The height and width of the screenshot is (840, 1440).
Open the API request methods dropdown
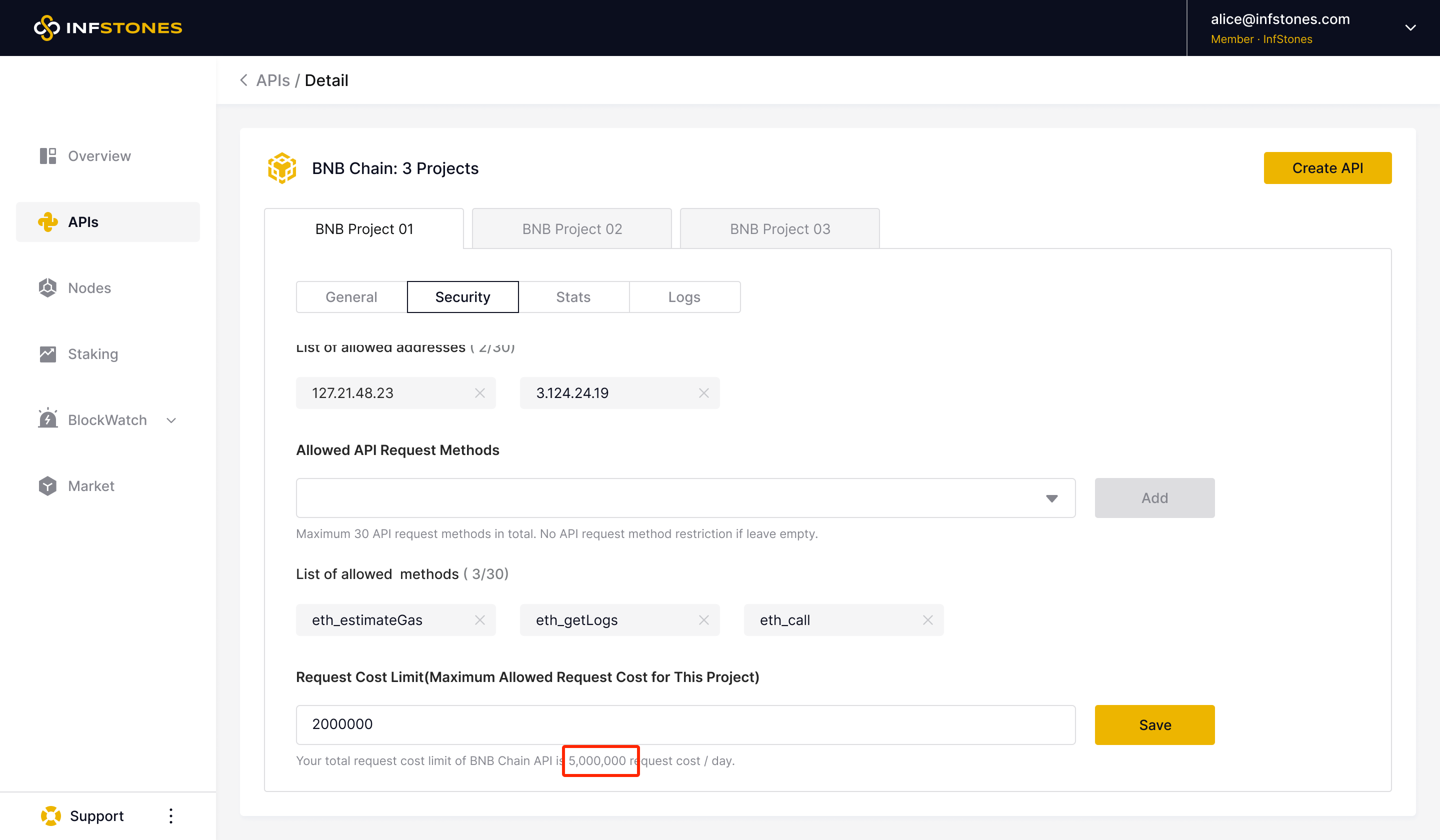point(685,497)
